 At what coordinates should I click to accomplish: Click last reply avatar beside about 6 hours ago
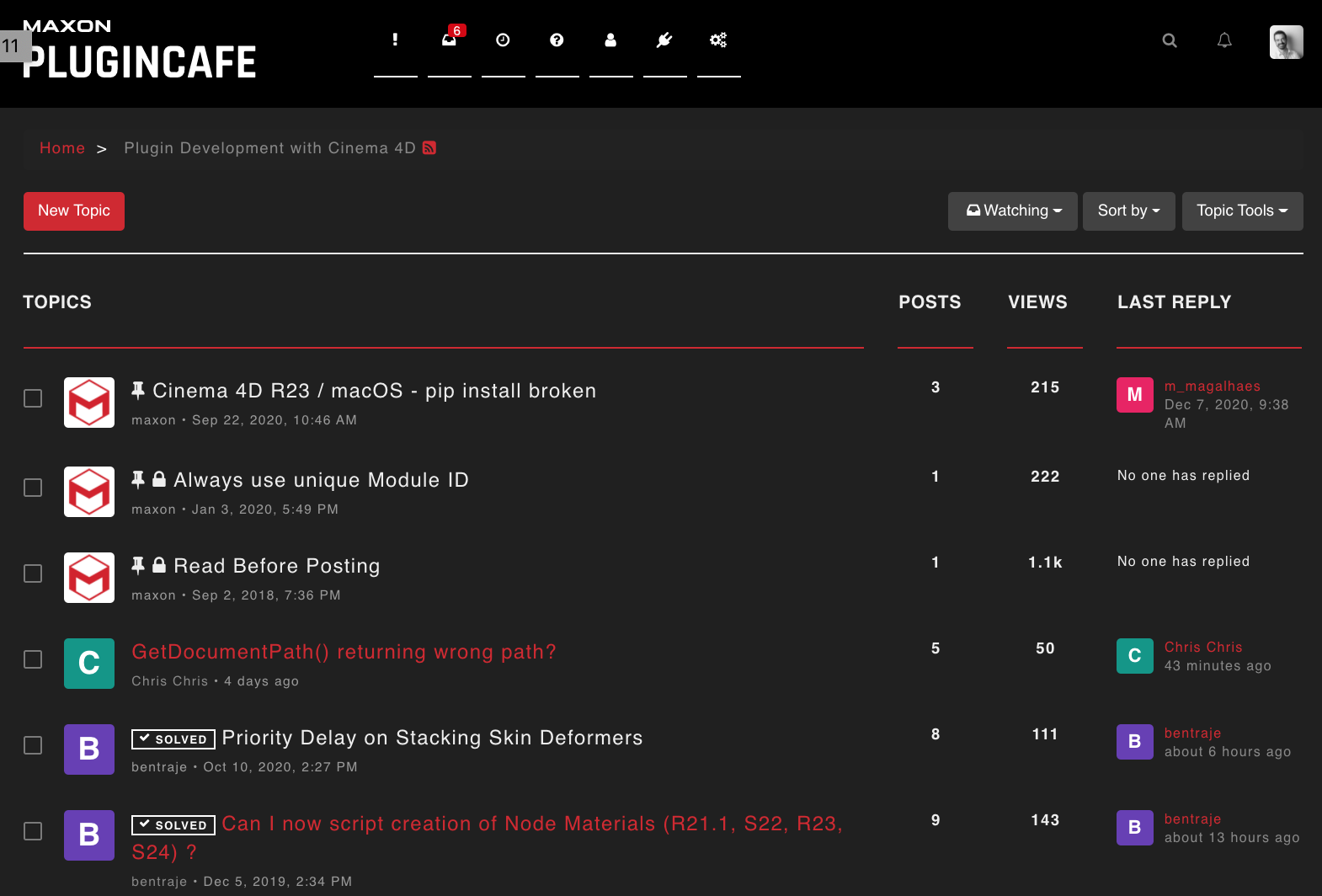click(x=1135, y=741)
